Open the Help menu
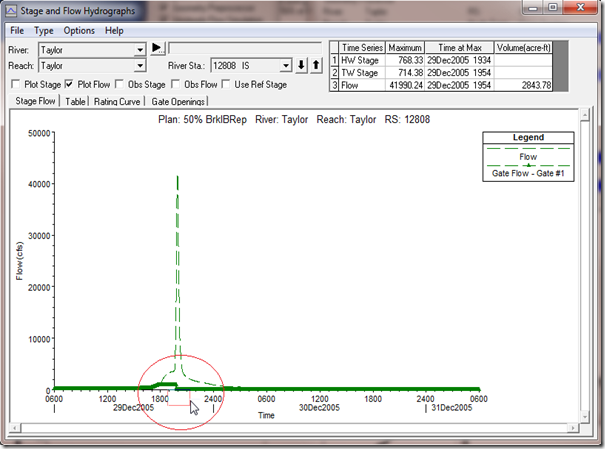This screenshot has width=605, height=449. tap(114, 30)
